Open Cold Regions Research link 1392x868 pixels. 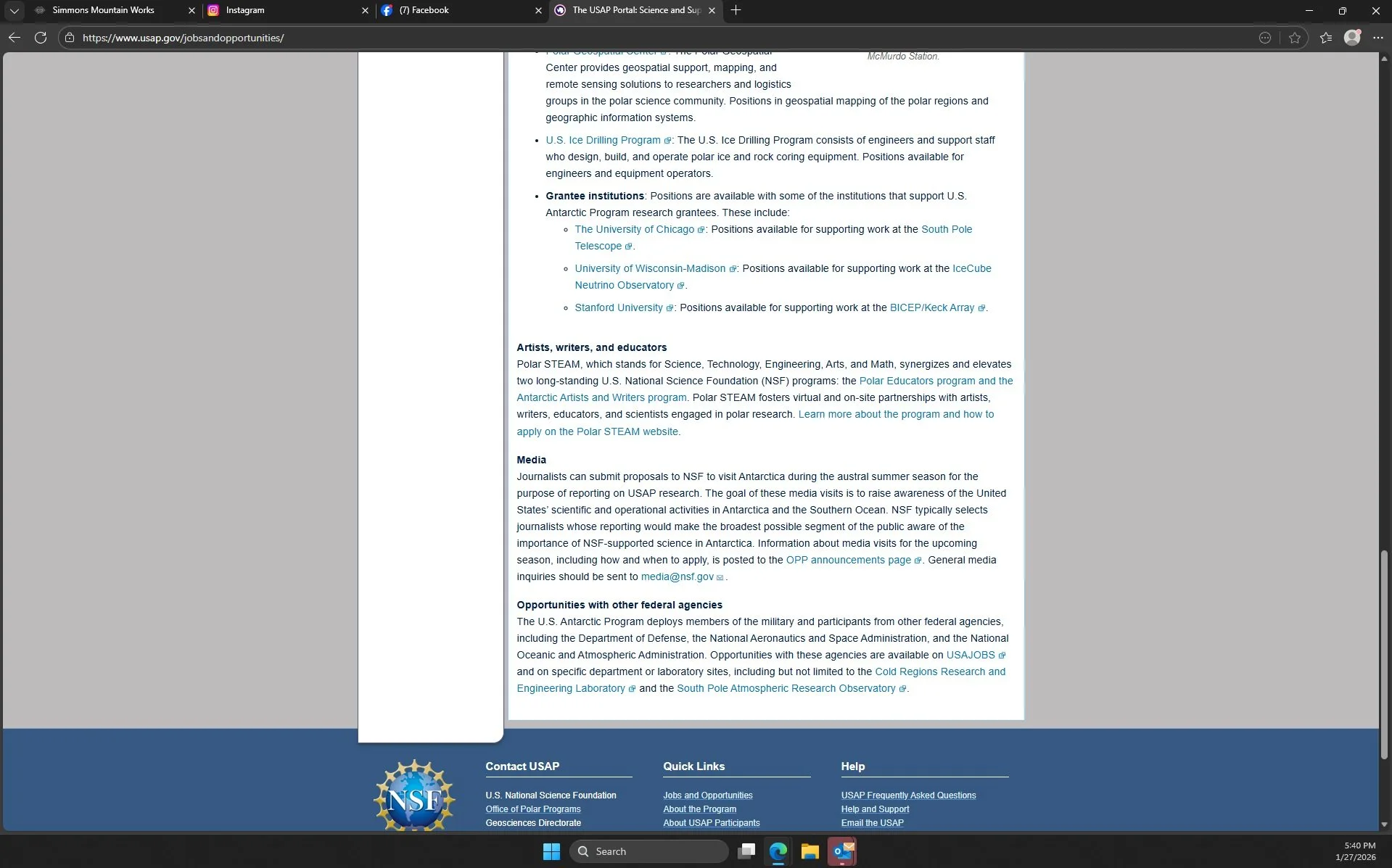pyautogui.click(x=939, y=671)
